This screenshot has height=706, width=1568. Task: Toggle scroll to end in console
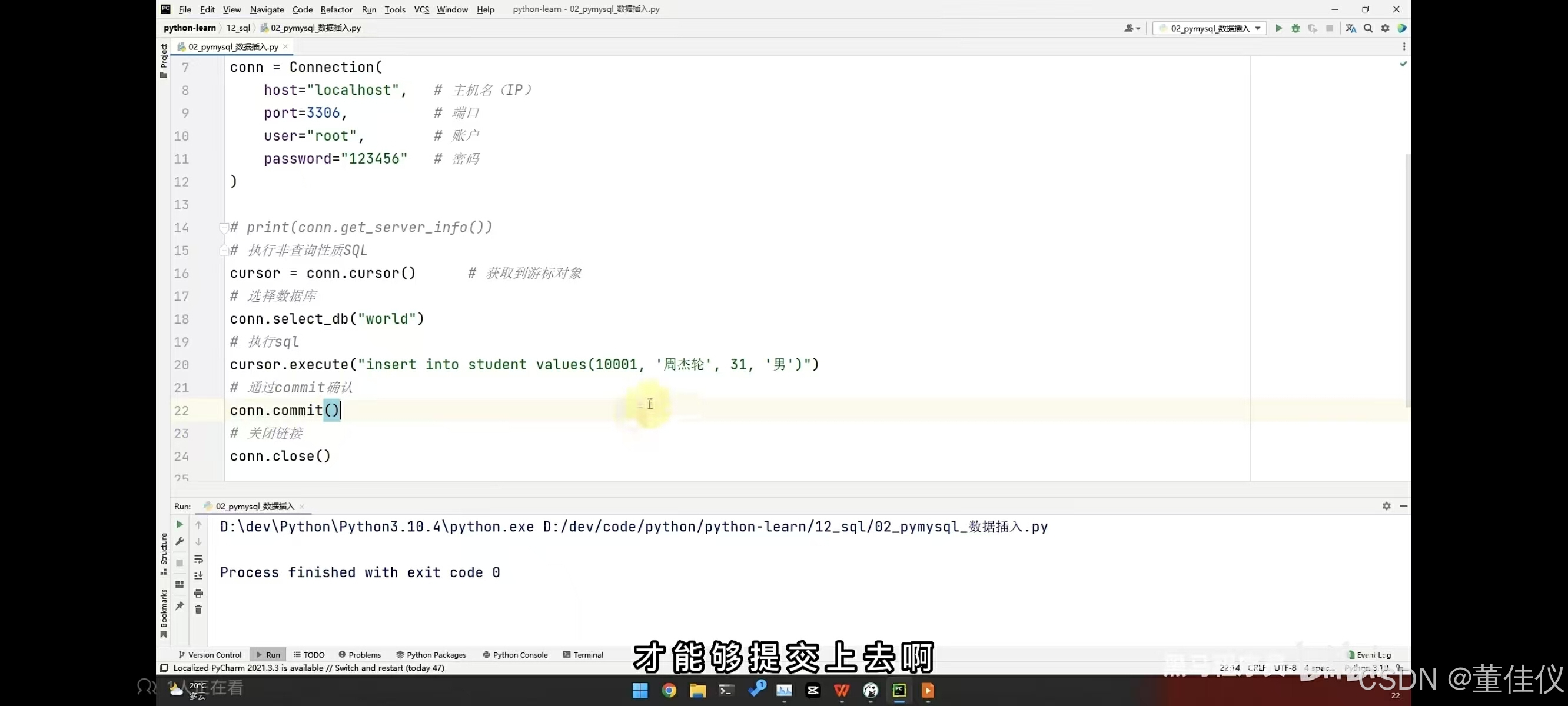pyautogui.click(x=198, y=576)
